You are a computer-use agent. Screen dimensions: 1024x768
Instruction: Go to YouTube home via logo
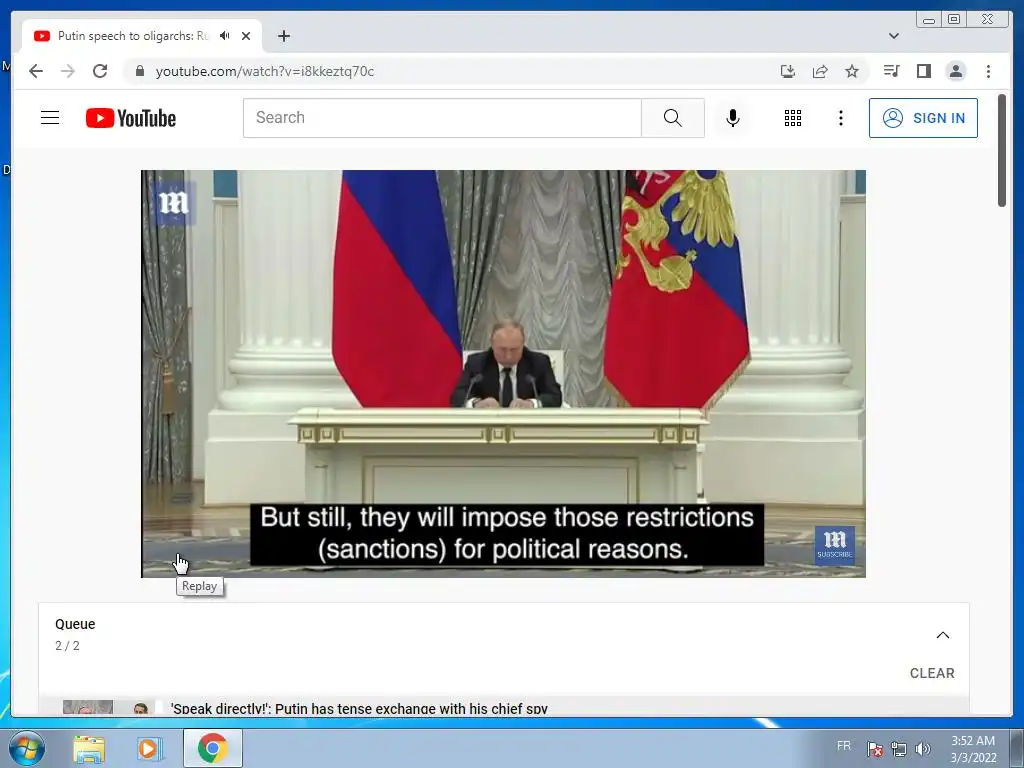(131, 118)
